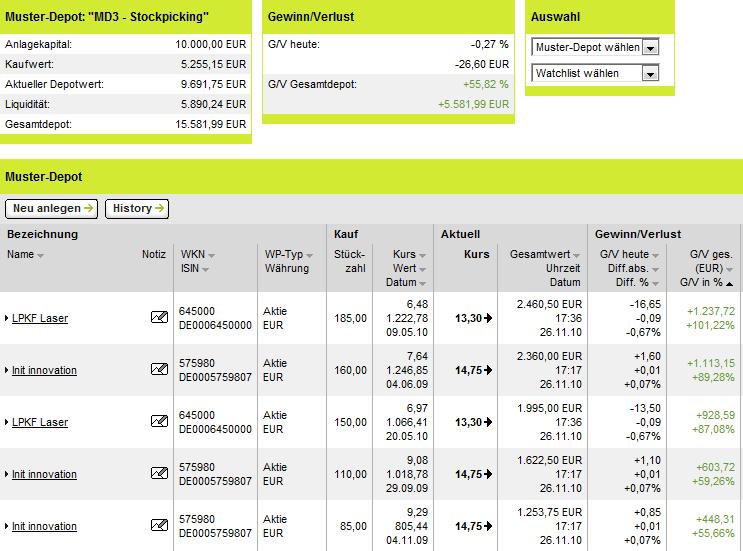The image size is (743, 551).
Task: Open the Muster-Depot wählen dropdown
Action: [650, 47]
